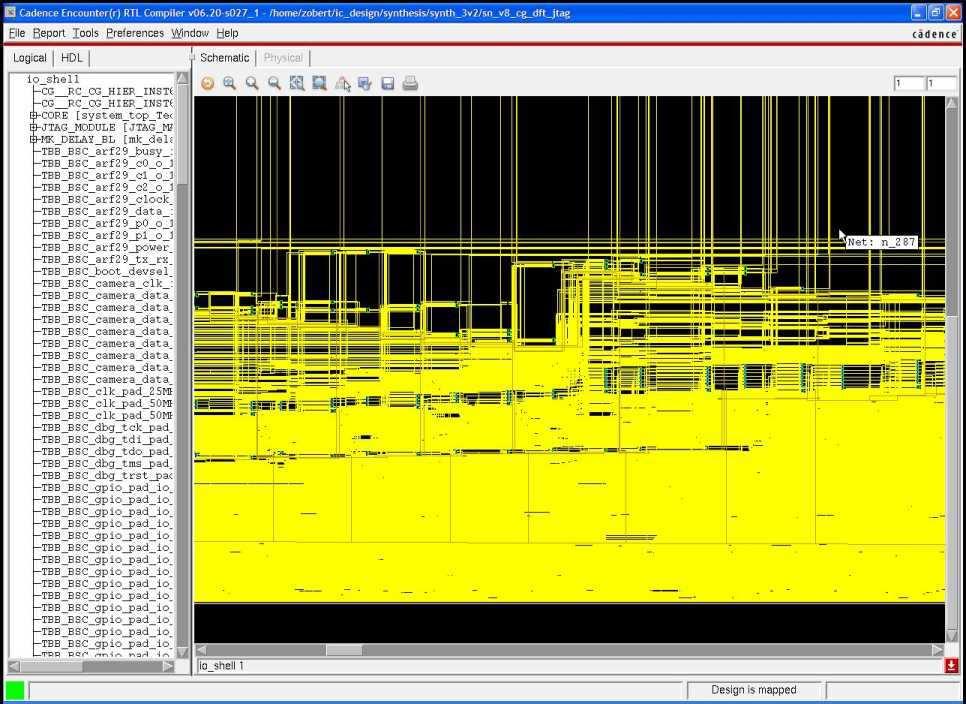The width and height of the screenshot is (966, 704).
Task: Open the Help menu
Action: pos(227,33)
